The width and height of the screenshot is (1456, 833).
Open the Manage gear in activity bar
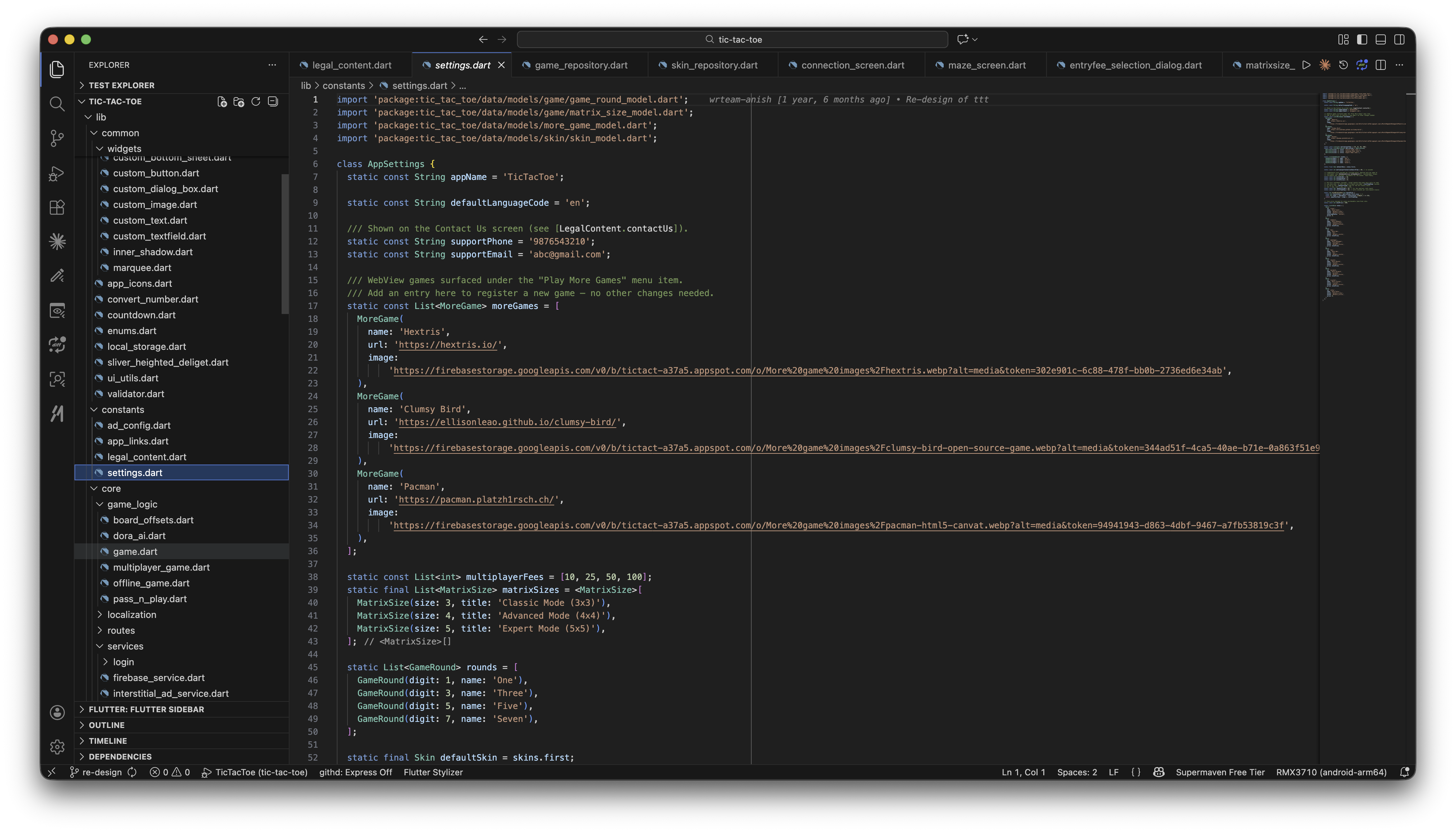point(57,747)
